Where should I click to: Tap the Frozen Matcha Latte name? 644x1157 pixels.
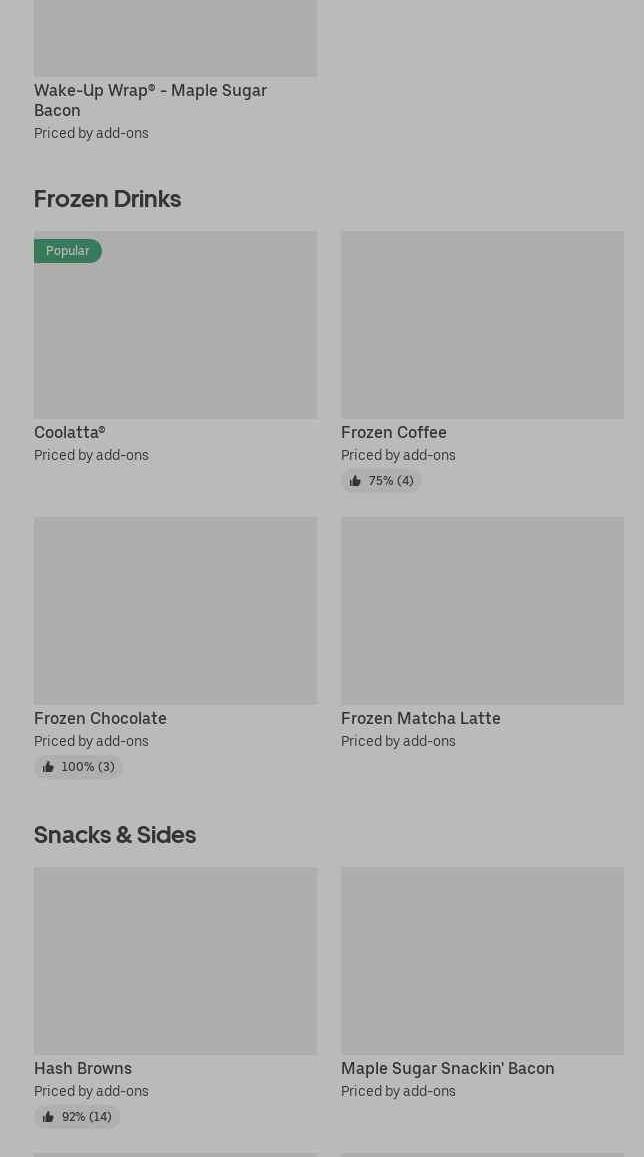421,718
